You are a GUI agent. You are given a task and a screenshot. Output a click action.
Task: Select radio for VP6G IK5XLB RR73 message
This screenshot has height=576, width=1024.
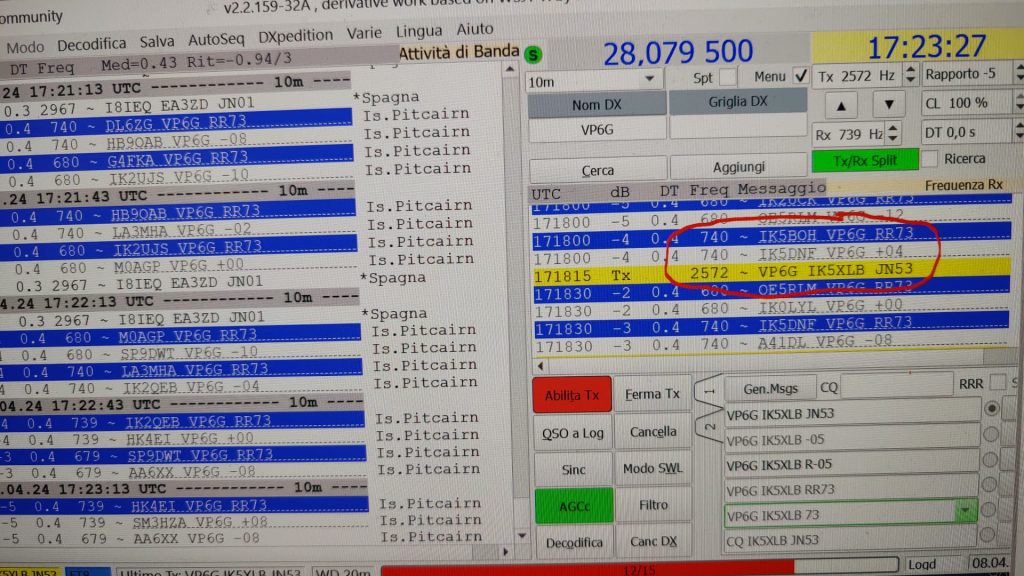pos(989,485)
